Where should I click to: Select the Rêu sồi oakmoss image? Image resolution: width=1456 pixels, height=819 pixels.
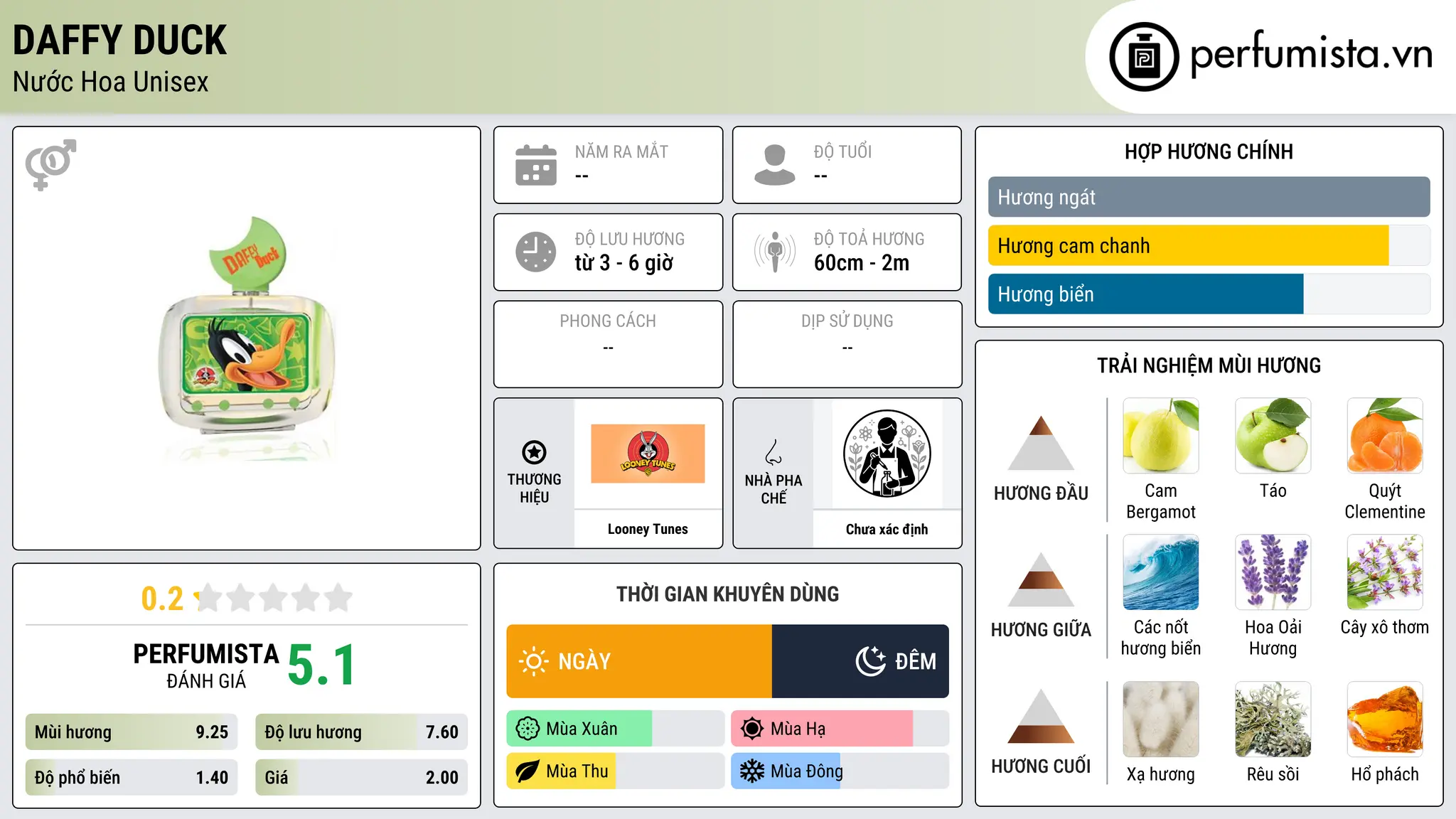(1273, 719)
